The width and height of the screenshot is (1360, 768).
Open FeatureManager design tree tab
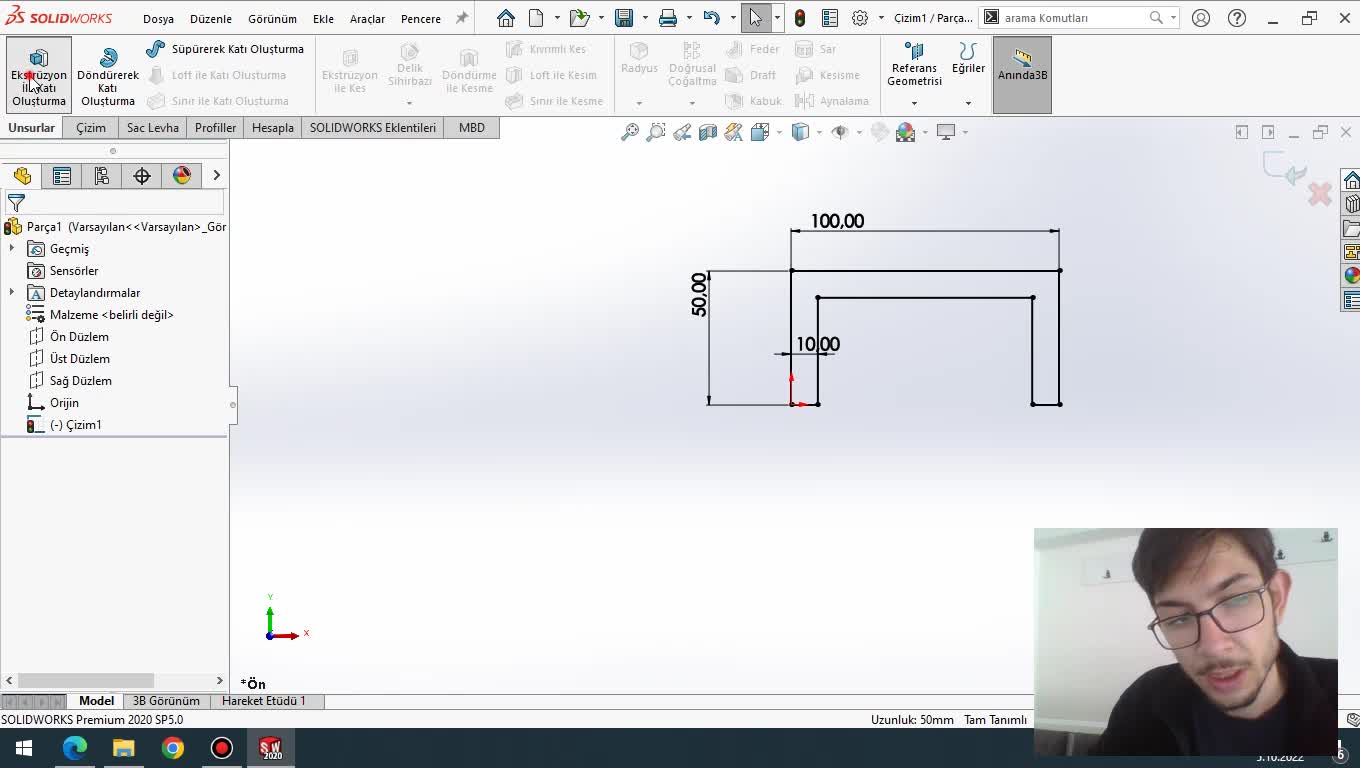click(22, 176)
